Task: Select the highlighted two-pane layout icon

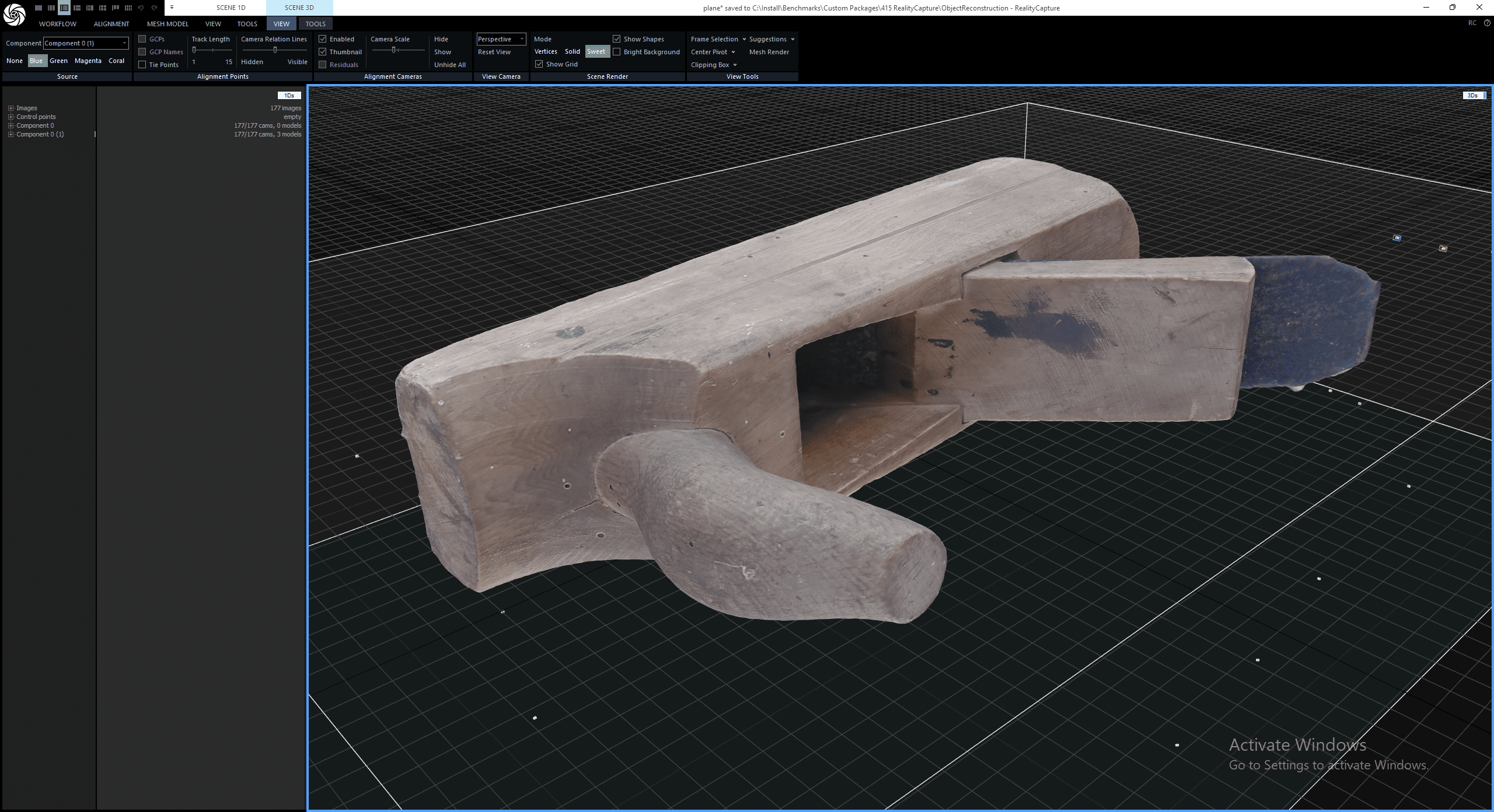Action: point(64,8)
